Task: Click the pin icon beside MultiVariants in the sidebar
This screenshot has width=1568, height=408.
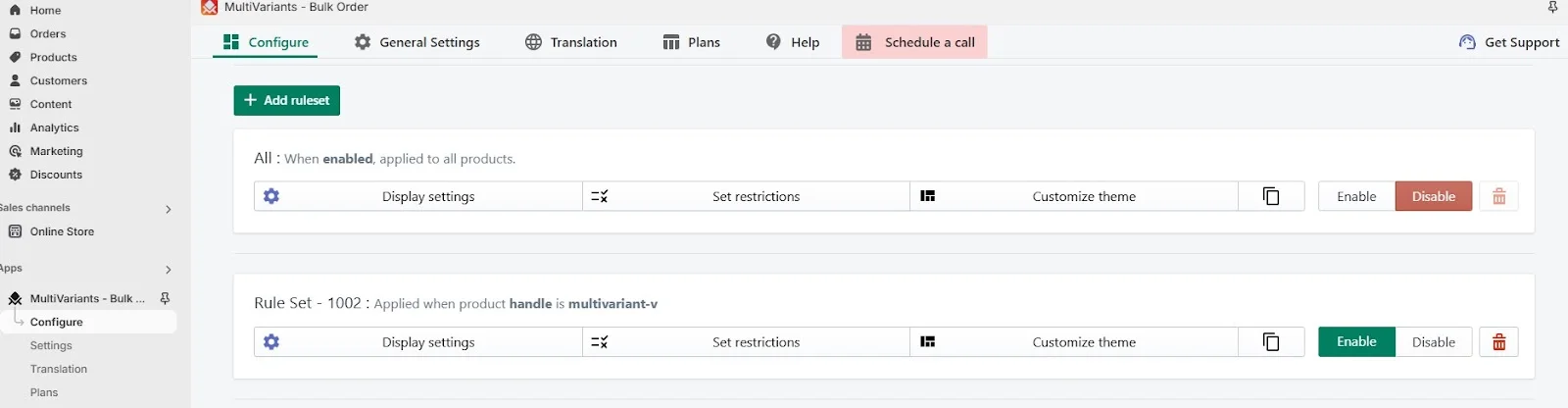Action: click(x=165, y=298)
